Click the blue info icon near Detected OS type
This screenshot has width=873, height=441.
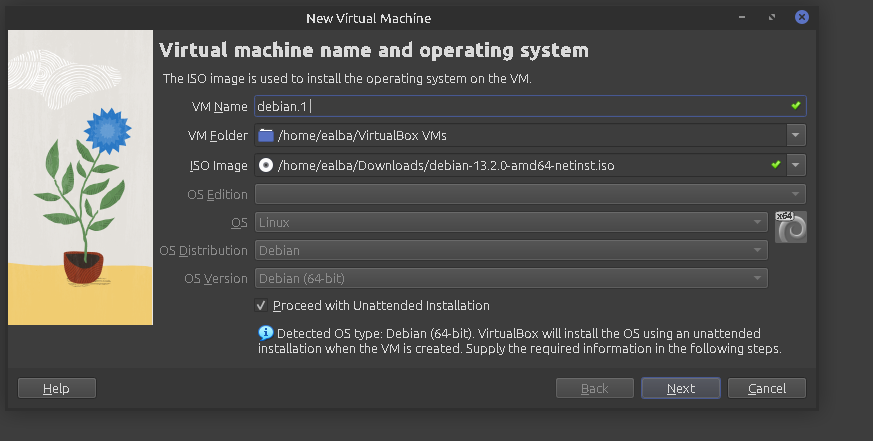(x=265, y=333)
